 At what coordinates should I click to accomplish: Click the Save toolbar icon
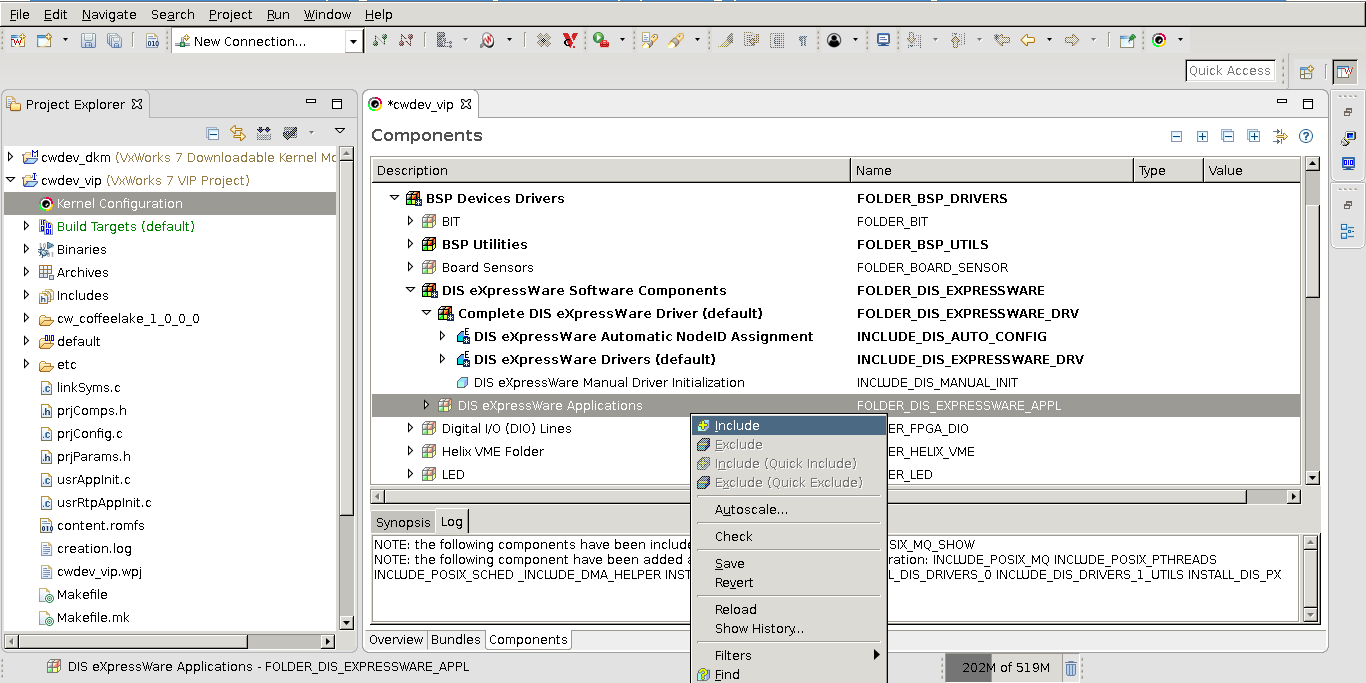point(88,41)
